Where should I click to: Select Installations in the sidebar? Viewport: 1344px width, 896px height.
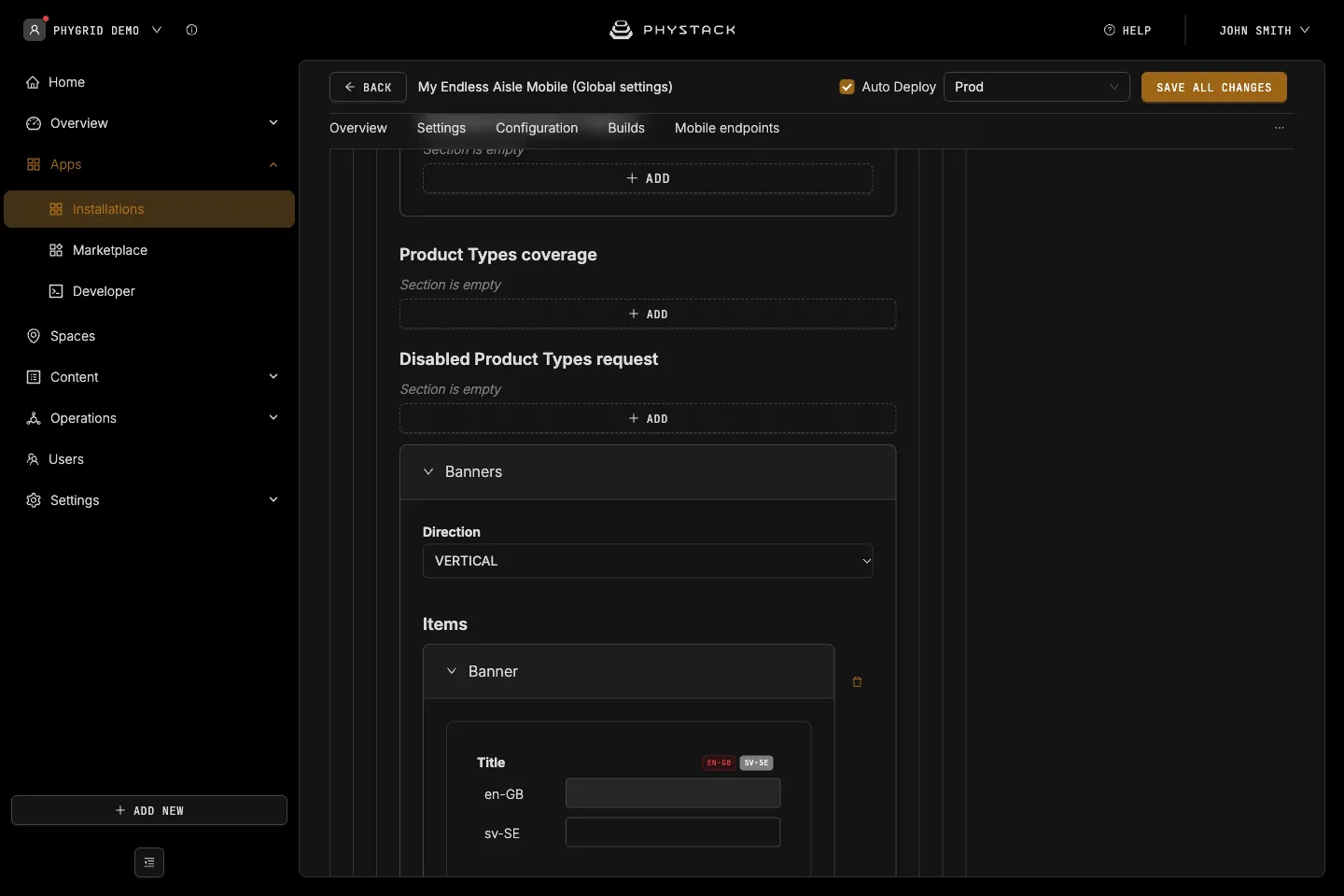tap(149, 209)
